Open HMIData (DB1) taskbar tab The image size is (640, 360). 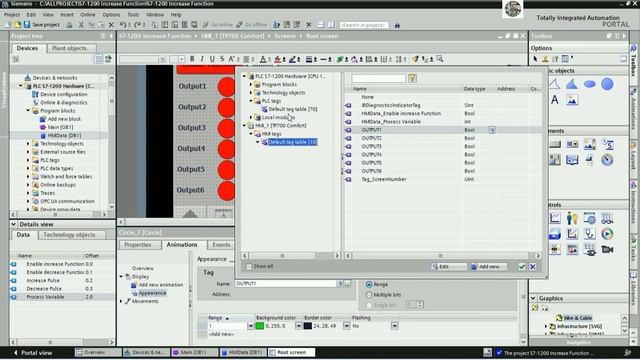pos(243,352)
